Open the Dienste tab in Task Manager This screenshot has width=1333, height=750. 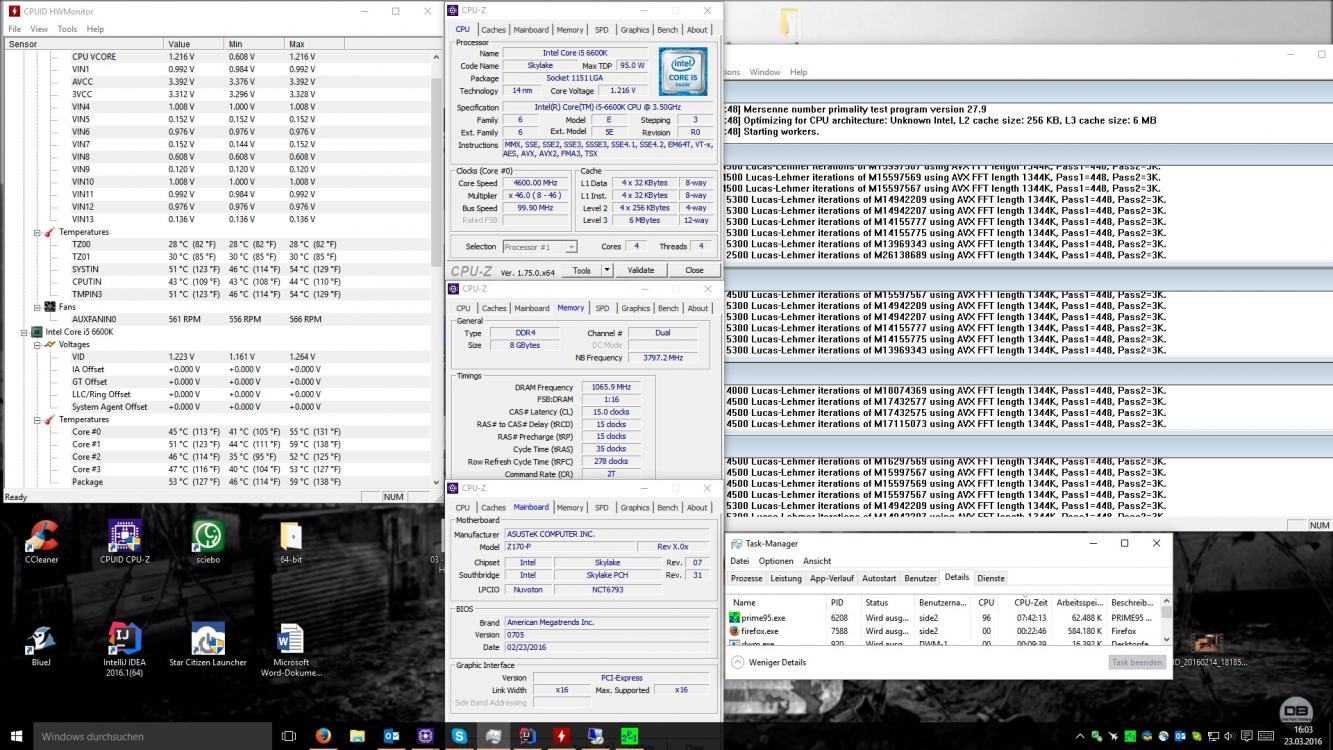tap(991, 578)
